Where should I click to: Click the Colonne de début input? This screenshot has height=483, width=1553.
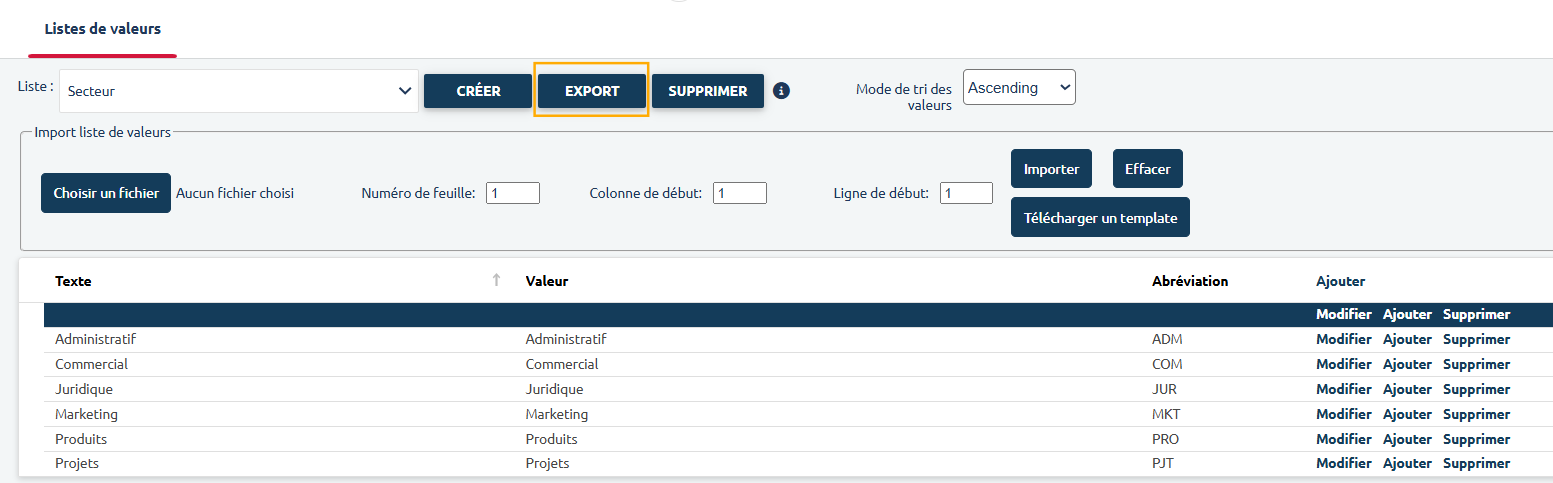[739, 193]
